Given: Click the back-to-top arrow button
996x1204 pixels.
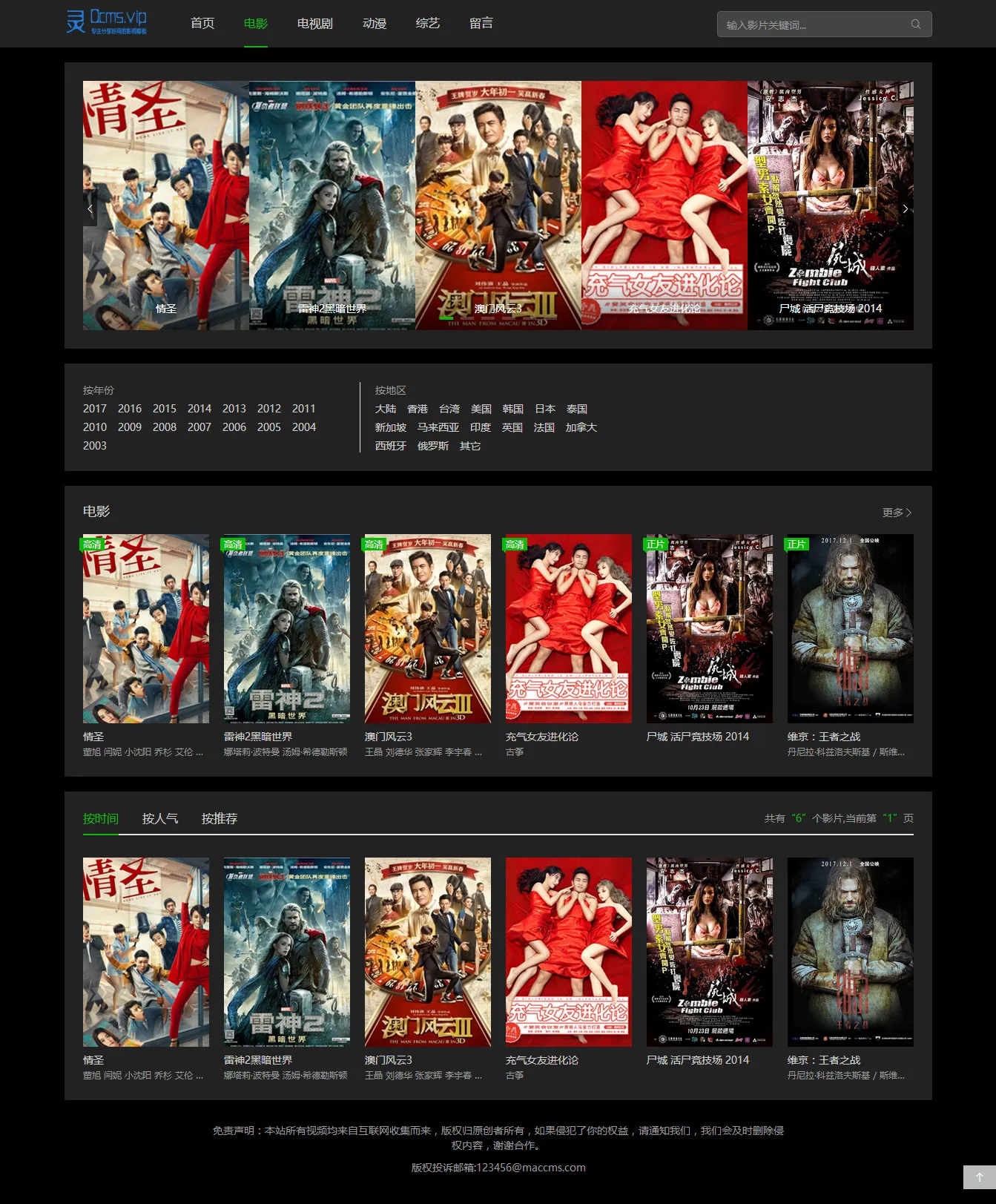Looking at the screenshot, I should 979,1177.
